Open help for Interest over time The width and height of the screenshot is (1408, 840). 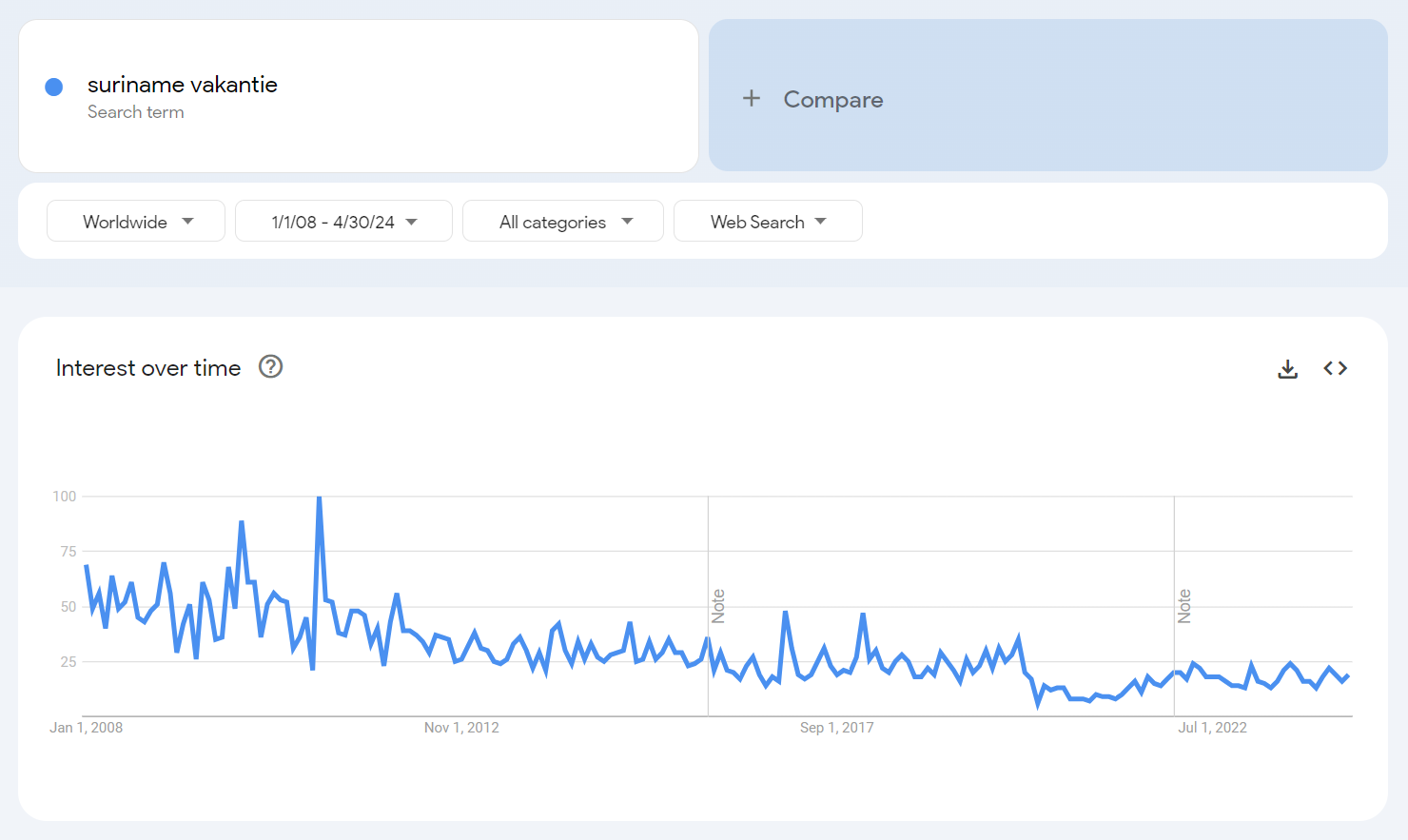tap(271, 367)
